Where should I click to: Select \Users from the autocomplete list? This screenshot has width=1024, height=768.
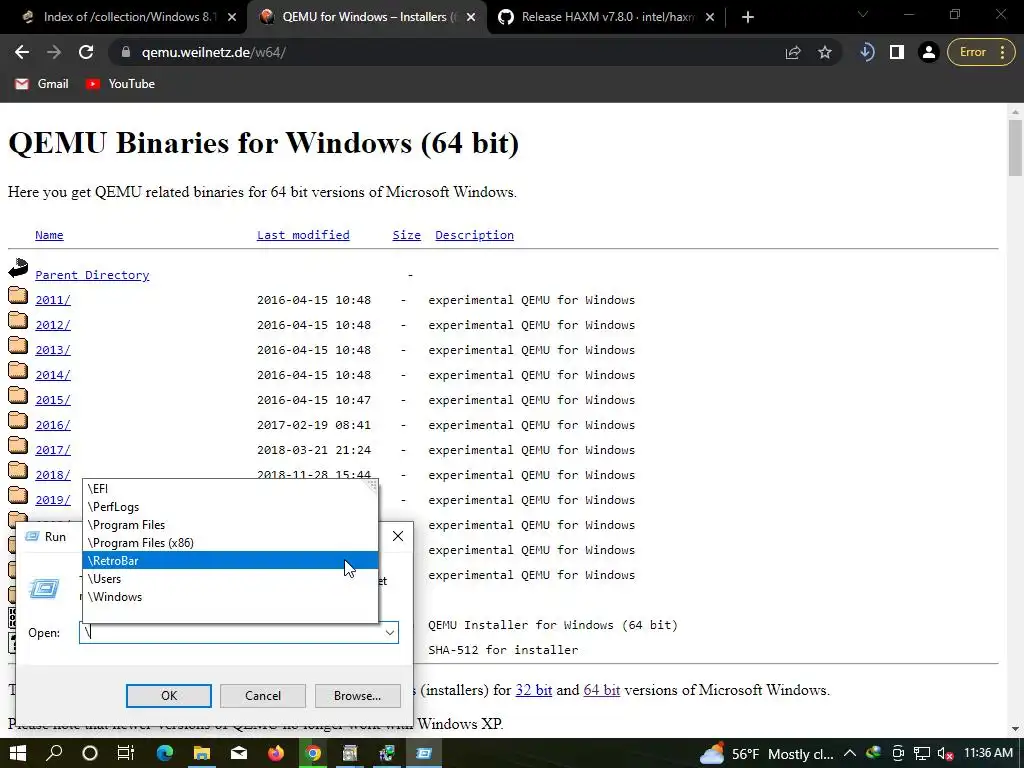(x=230, y=579)
